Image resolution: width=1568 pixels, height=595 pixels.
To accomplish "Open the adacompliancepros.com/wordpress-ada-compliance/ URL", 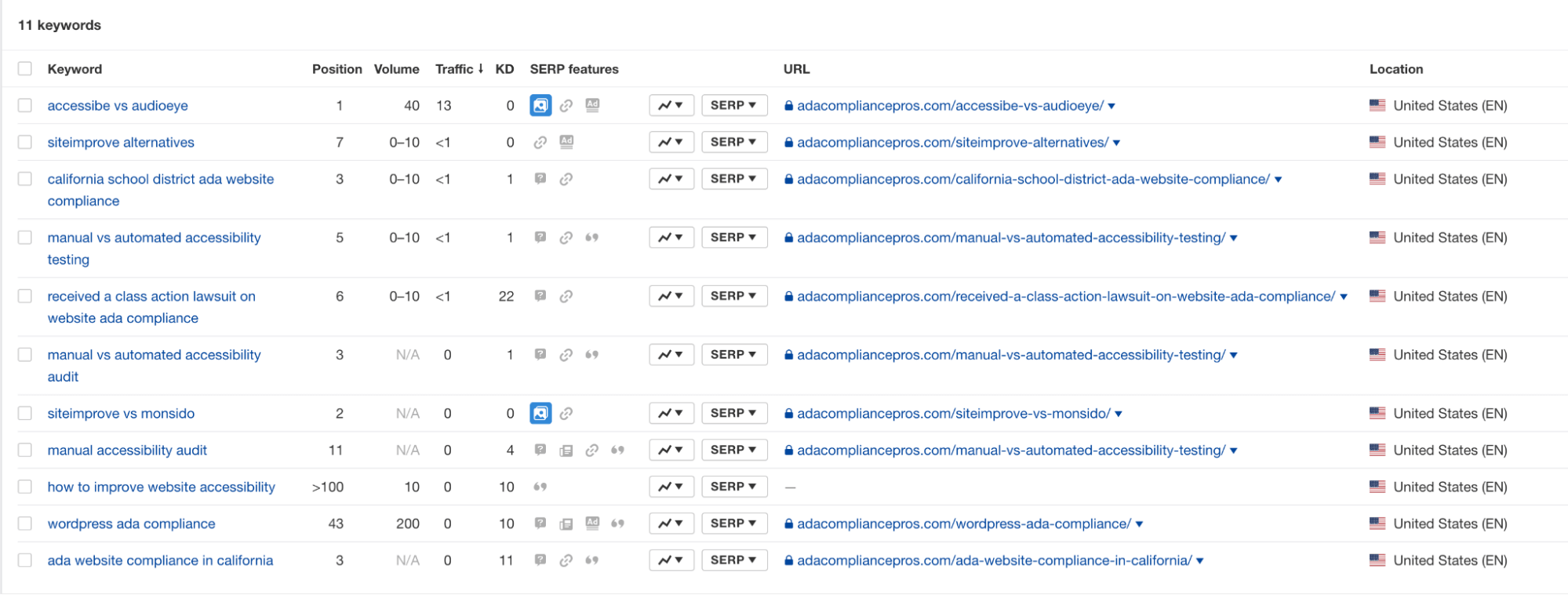I will [964, 524].
